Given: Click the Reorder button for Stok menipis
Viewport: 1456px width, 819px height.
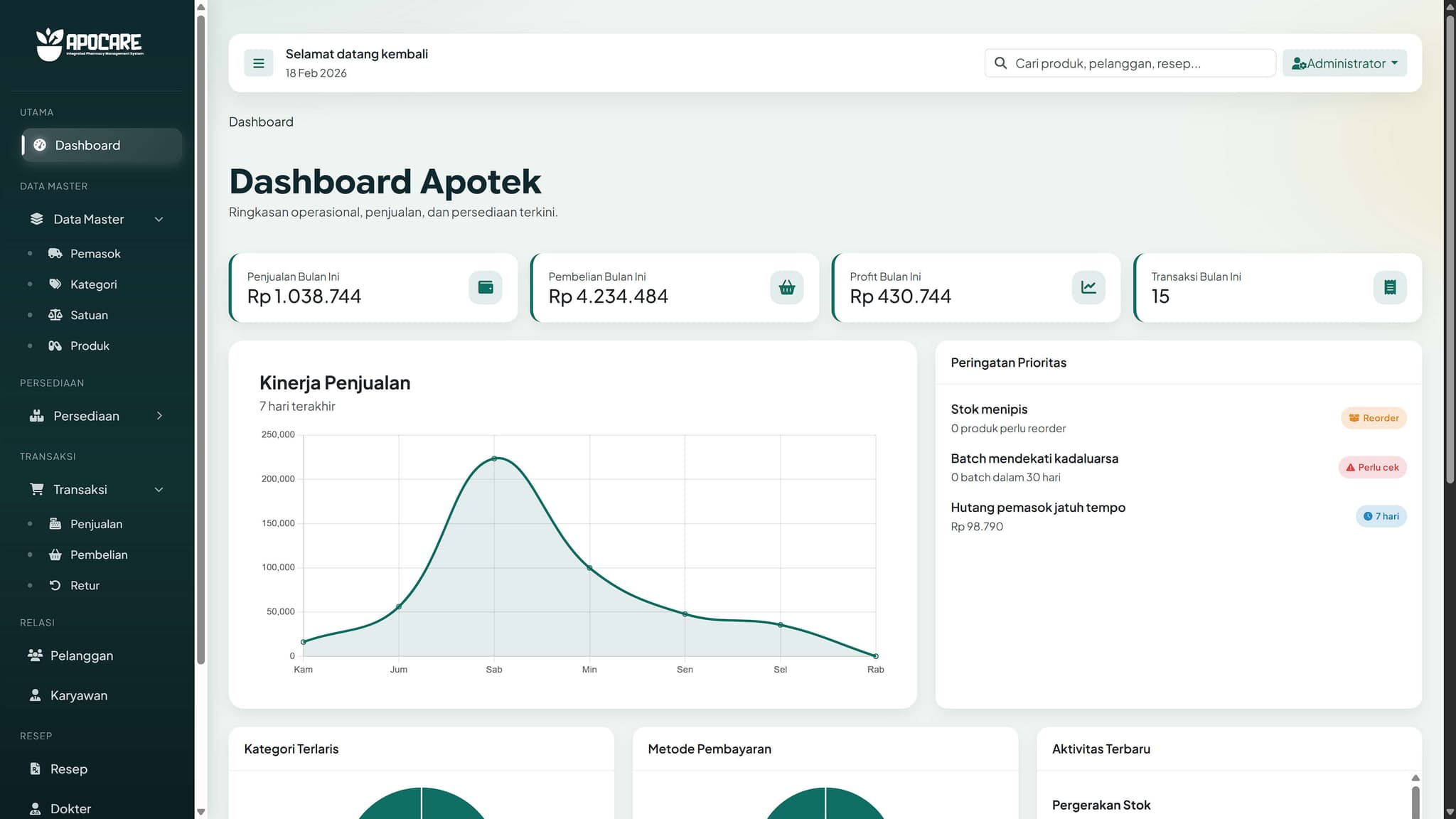Looking at the screenshot, I should click(x=1373, y=417).
